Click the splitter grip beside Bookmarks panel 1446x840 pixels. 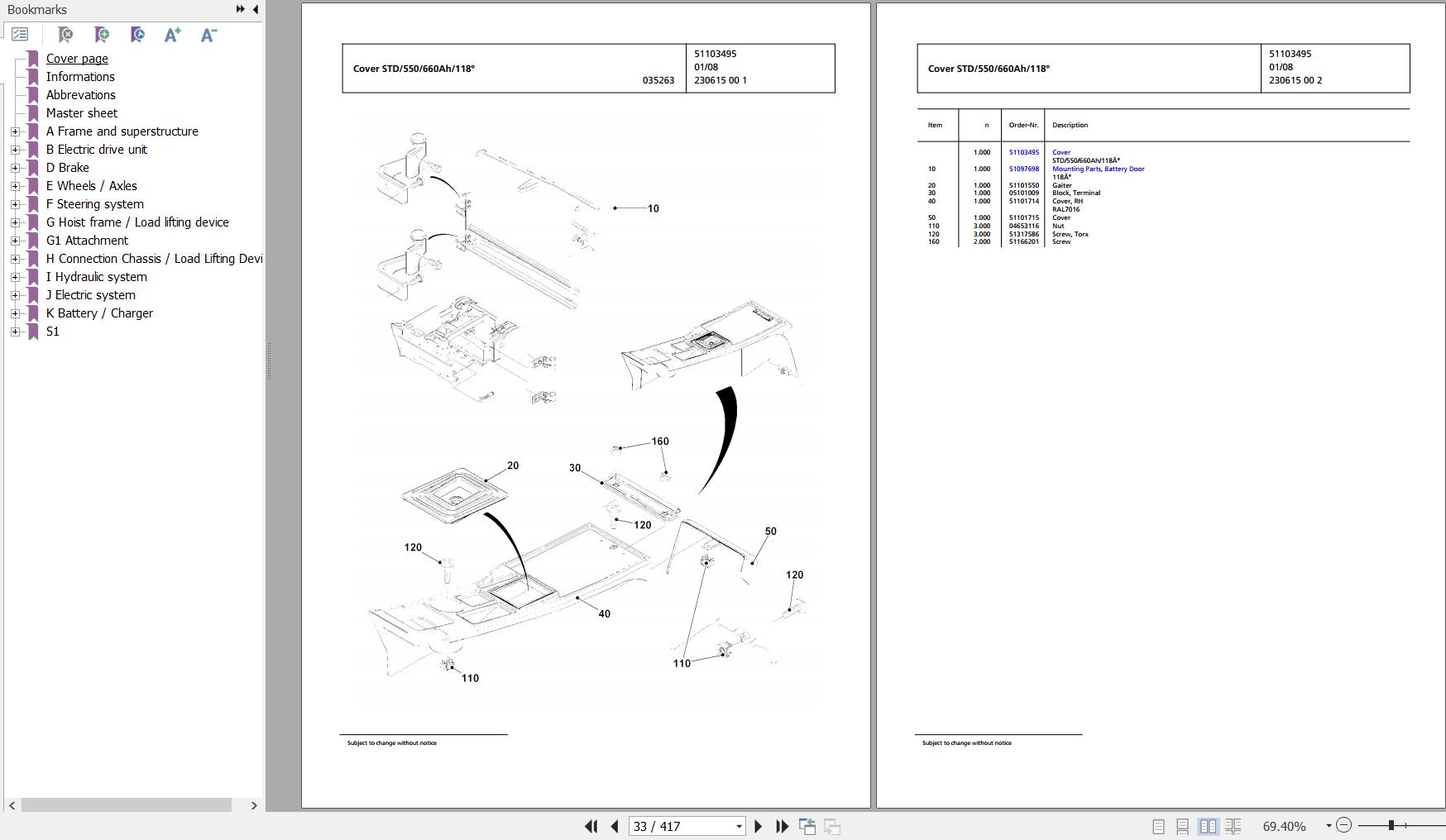269,361
